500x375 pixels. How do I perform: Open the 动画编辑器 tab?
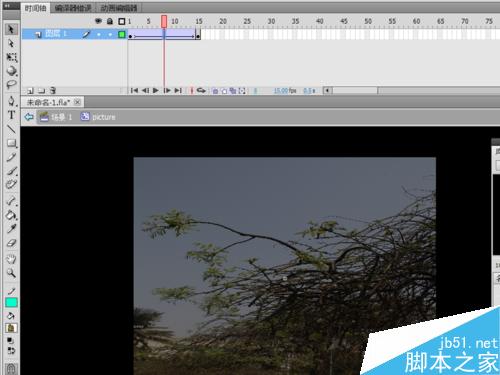pyautogui.click(x=119, y=8)
